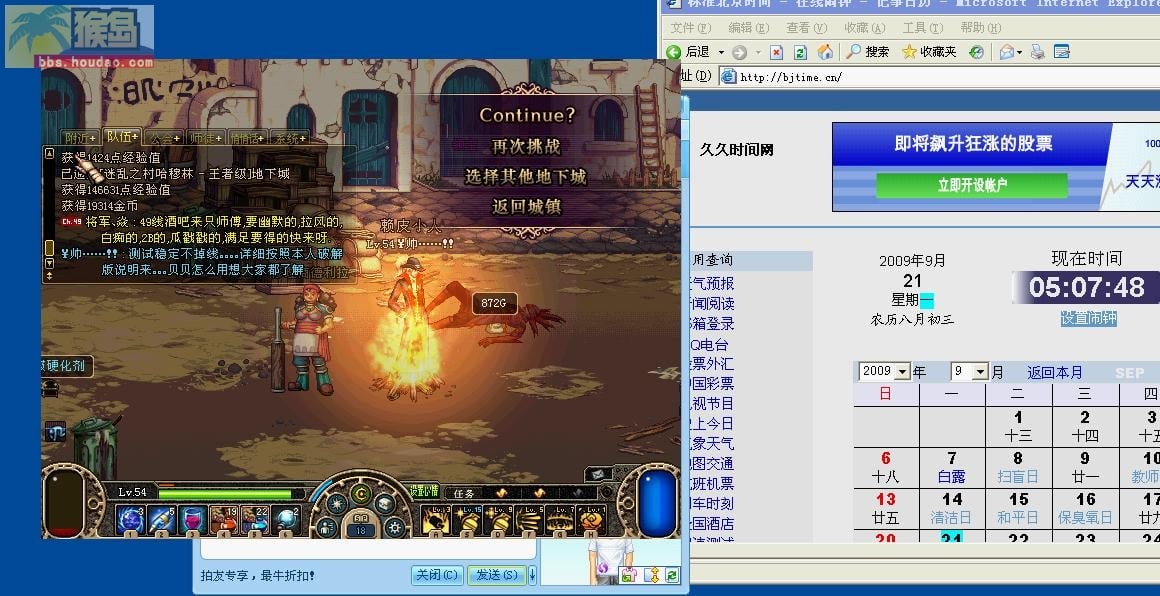Click the 设置心情 button in the game
The width and height of the screenshot is (1160, 596).
tap(424, 490)
